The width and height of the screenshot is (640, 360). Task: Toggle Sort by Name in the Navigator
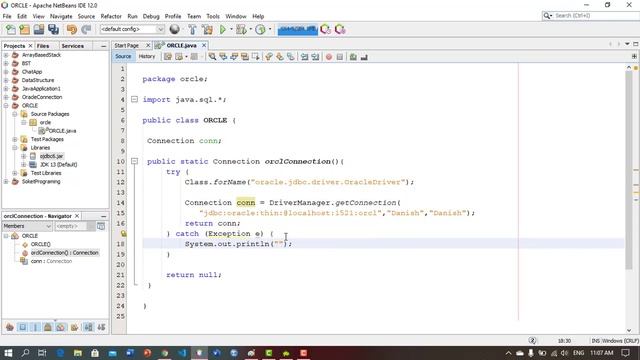coord(88,327)
